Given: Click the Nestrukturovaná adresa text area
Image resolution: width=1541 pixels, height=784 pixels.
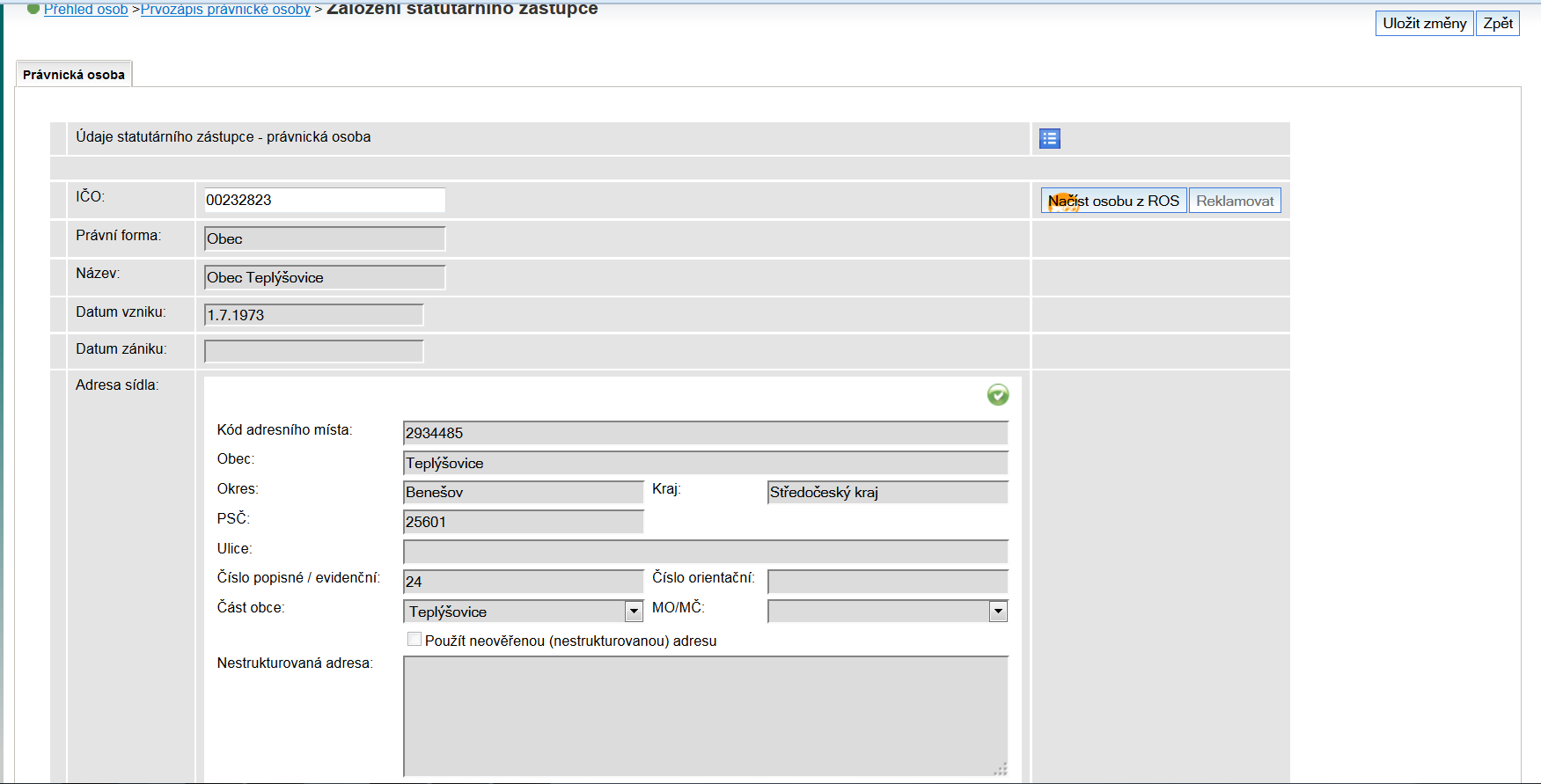Looking at the screenshot, I should [705, 716].
